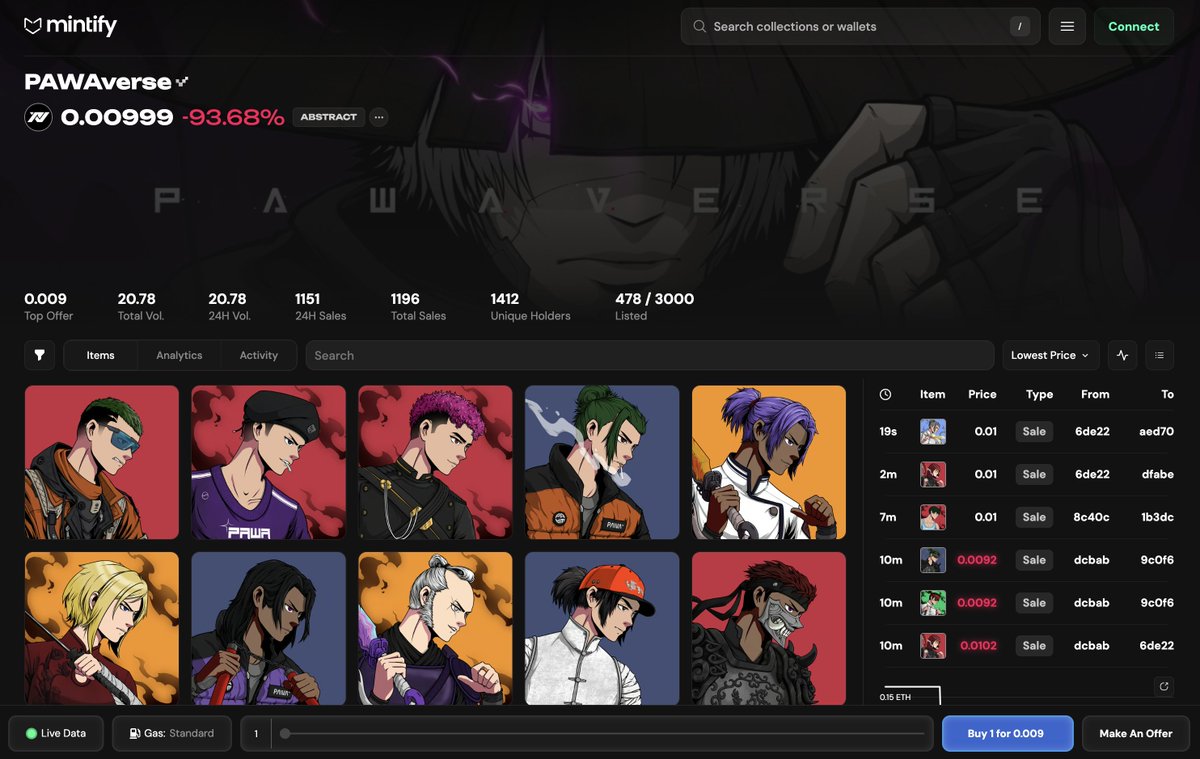Open the Lowest Price sort dropdown
1200x759 pixels.
pos(1051,355)
